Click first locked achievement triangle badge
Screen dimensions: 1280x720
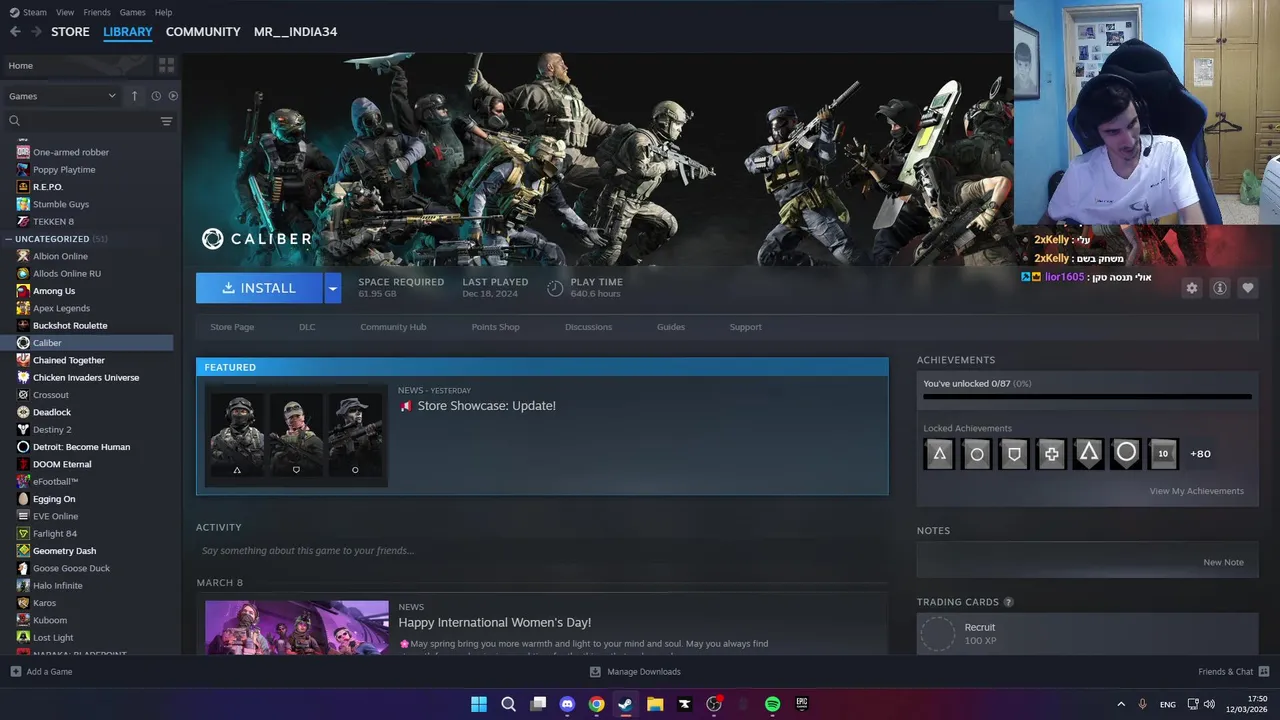939,454
